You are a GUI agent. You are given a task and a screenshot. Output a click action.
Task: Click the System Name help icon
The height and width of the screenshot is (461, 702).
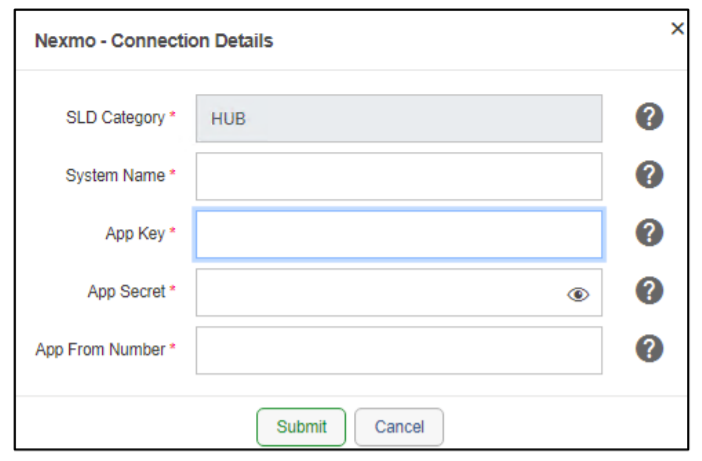[x=649, y=175]
